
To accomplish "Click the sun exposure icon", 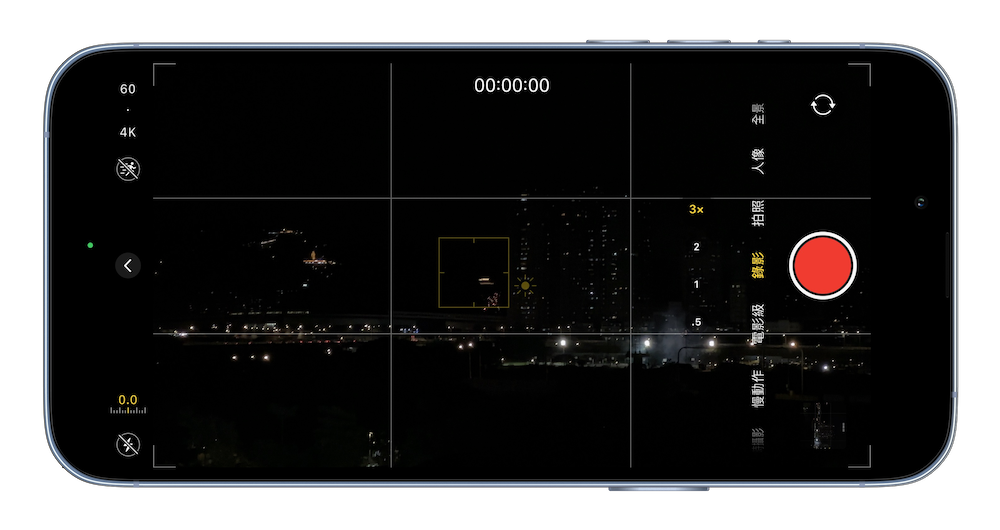I will coord(525,286).
